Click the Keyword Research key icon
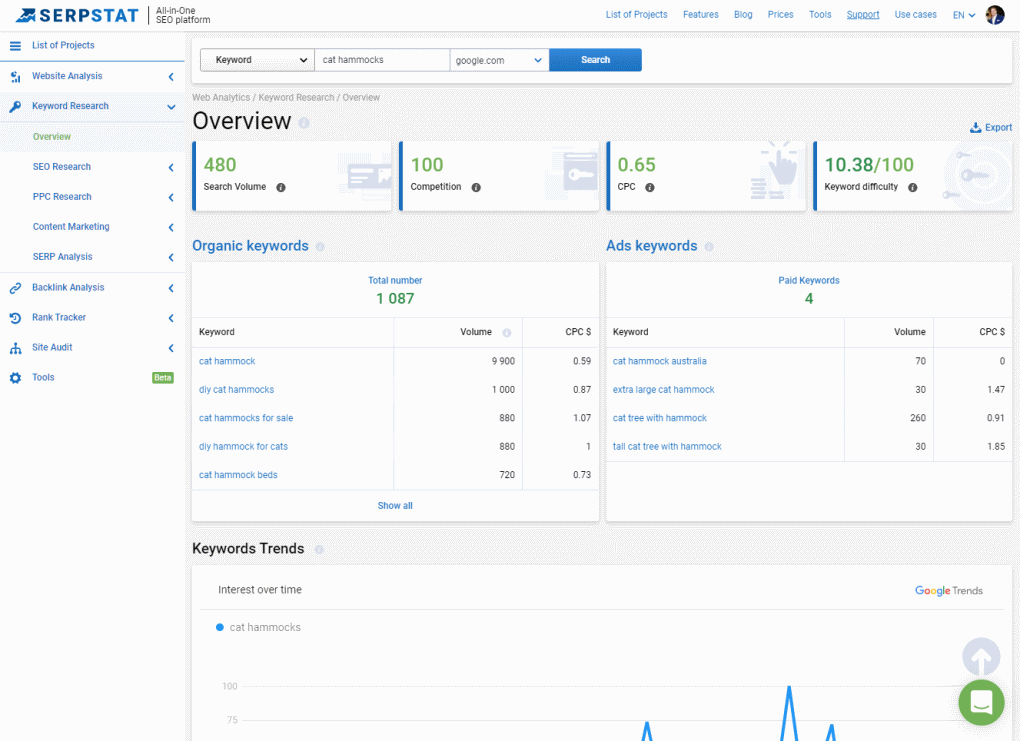This screenshot has height=741, width=1020. coord(15,107)
